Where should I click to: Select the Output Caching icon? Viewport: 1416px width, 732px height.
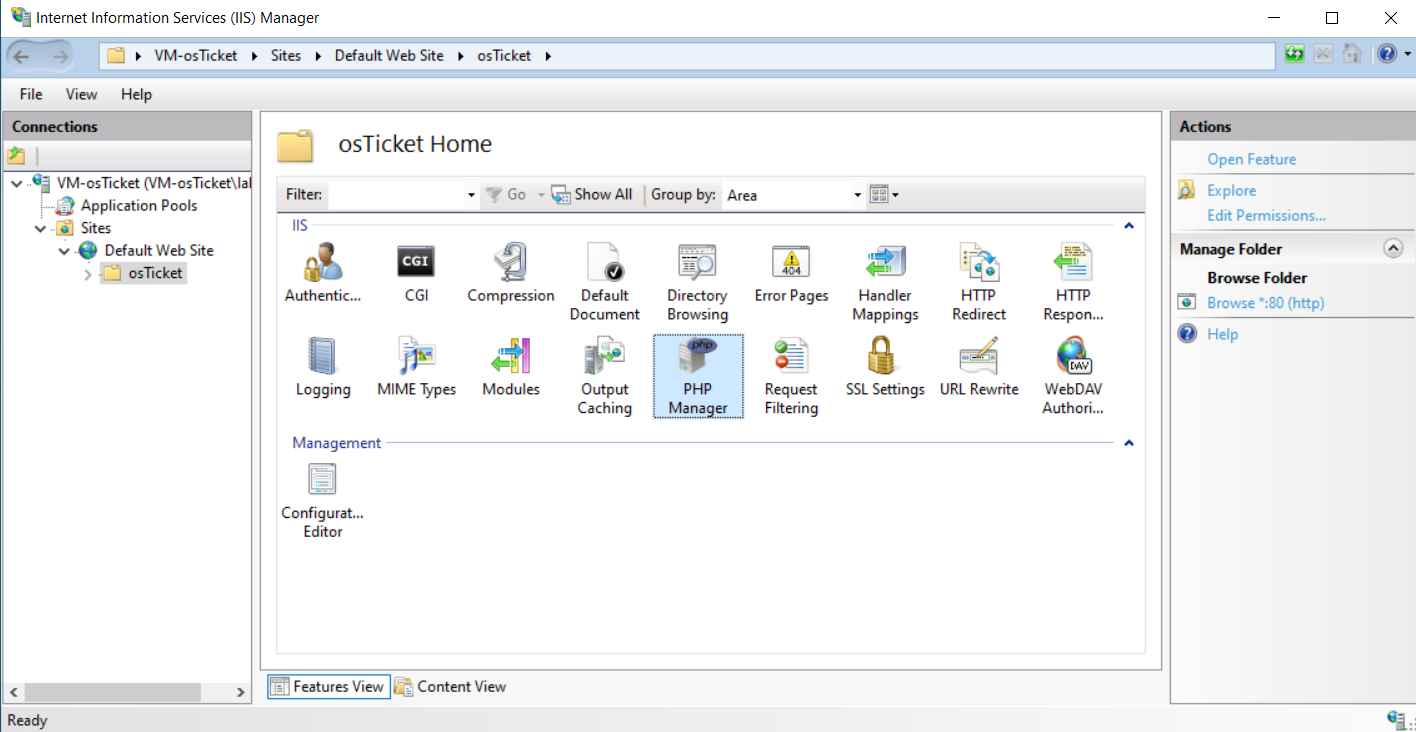pos(604,376)
